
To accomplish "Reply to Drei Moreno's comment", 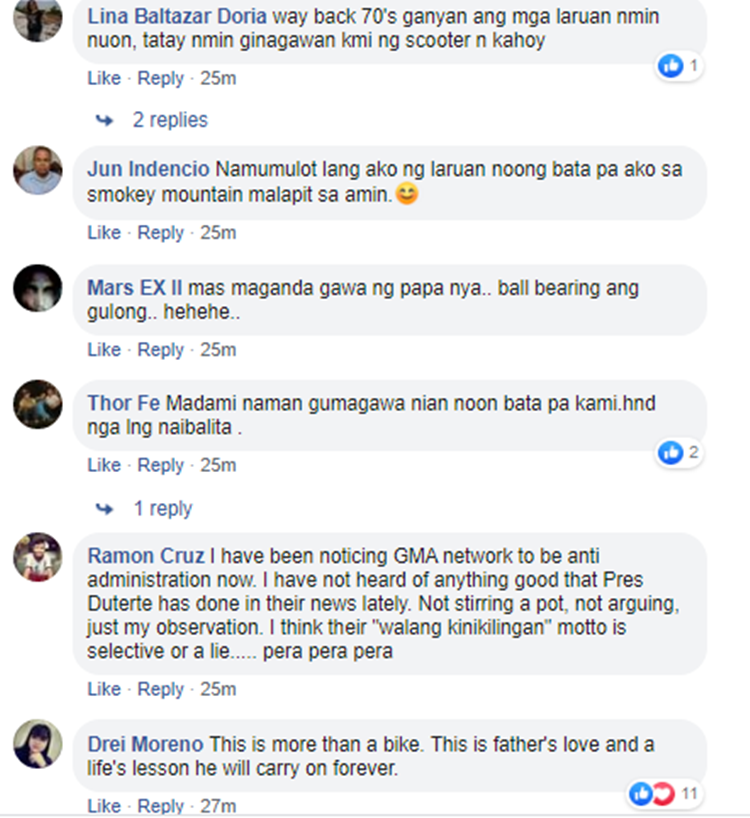I will (x=161, y=806).
